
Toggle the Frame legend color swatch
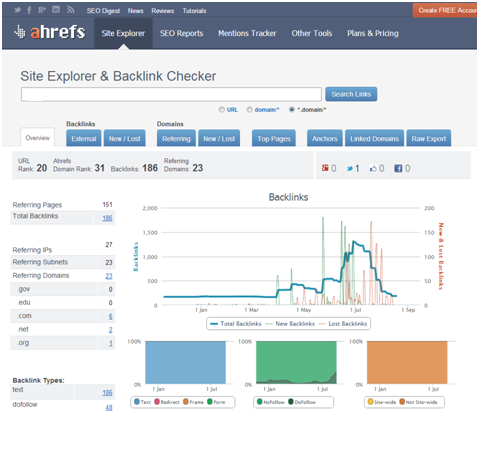coord(186,402)
